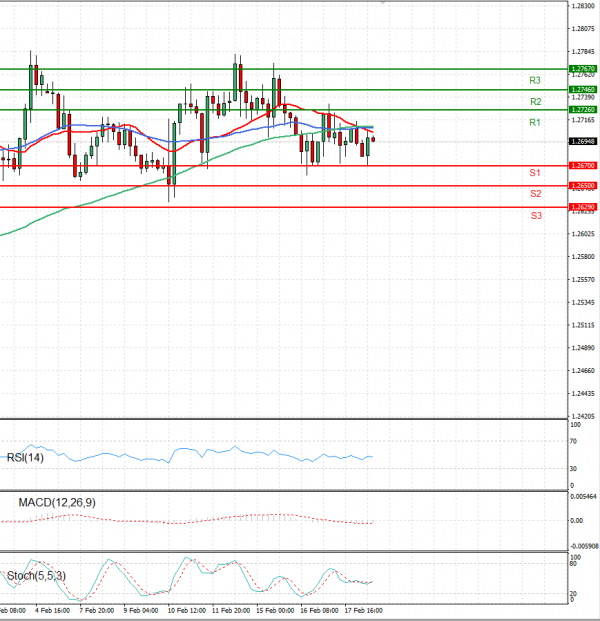Click the 4 Feb 16:00 time label
The width and height of the screenshot is (600, 621).
(x=52, y=610)
